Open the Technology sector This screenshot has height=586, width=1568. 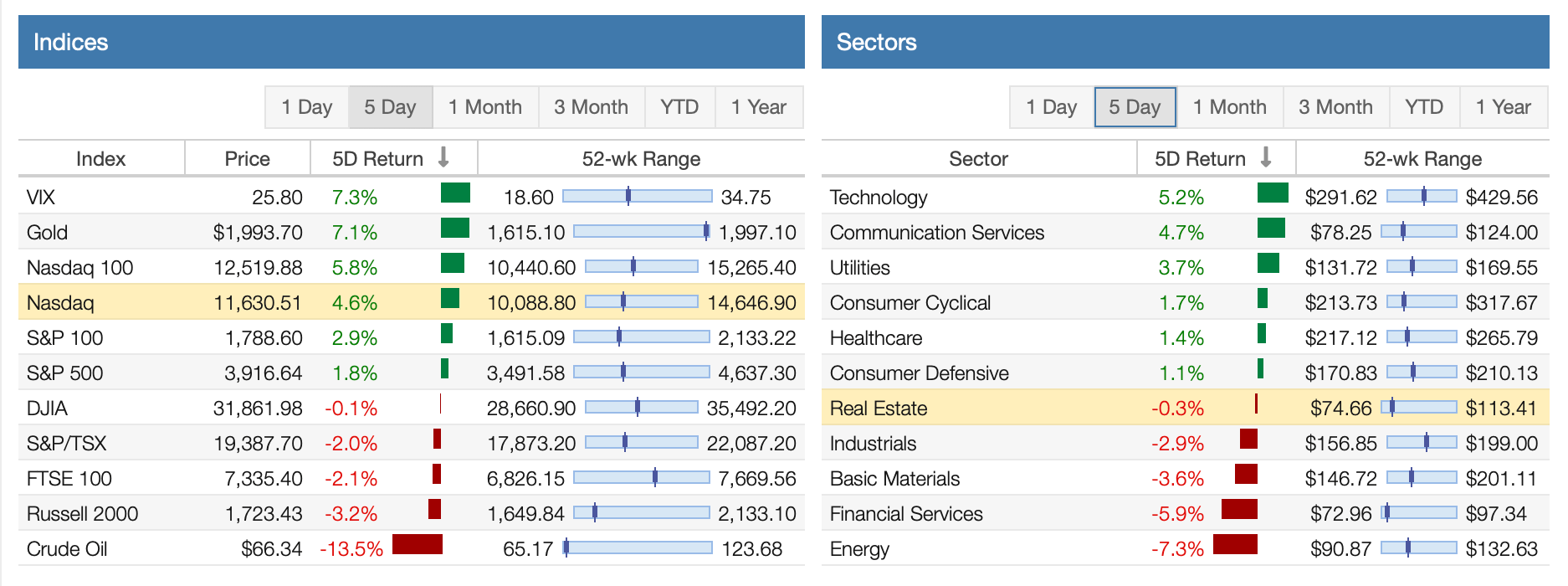(1186, 197)
